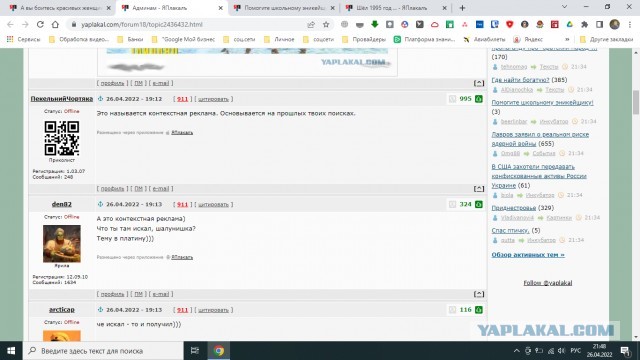Click цитировать on den82's post
This screenshot has width=640, height=360.
coord(213,204)
